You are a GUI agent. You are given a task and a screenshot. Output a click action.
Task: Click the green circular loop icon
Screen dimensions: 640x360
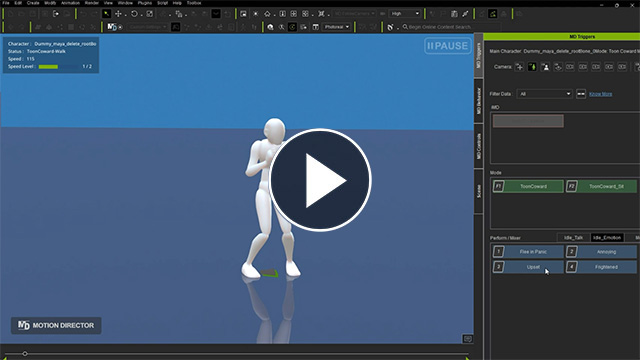click(292, 27)
